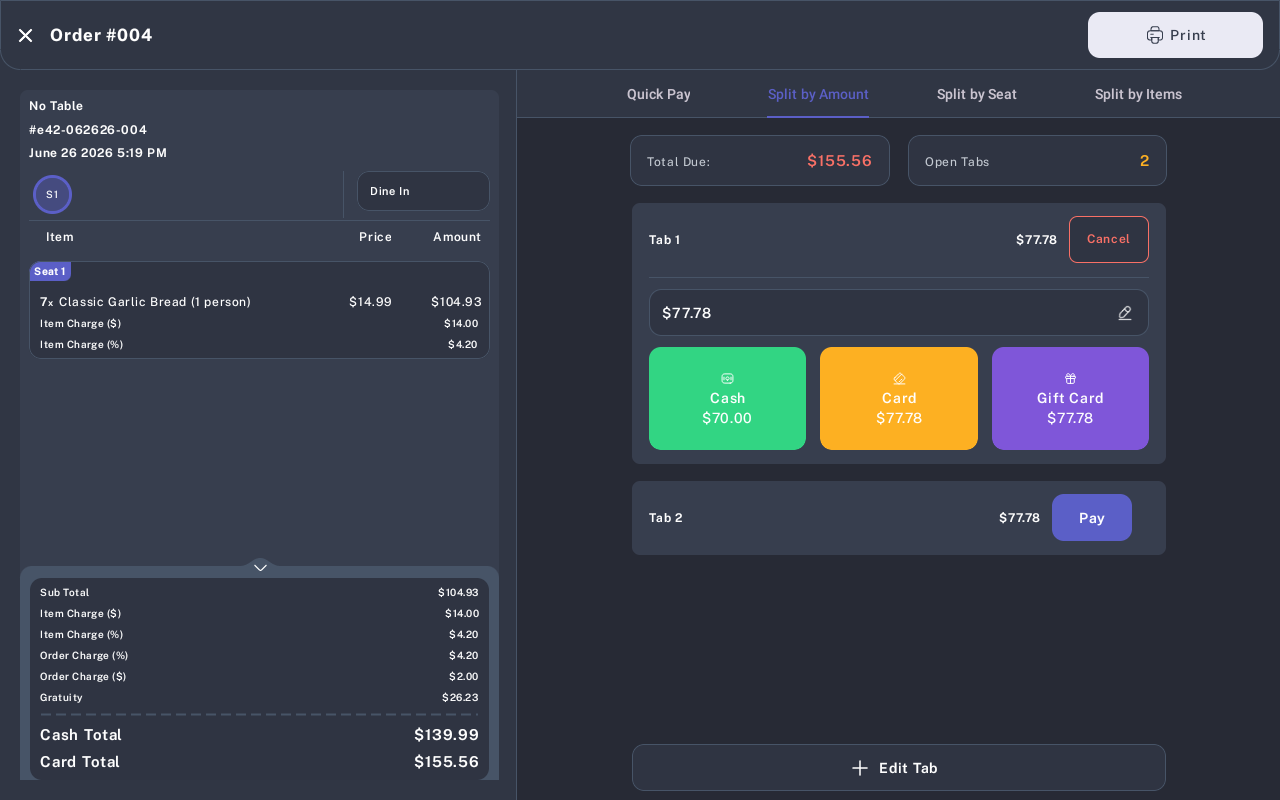Screen dimensions: 1280x800
Task: Click the Amount column header
Action: tap(457, 237)
